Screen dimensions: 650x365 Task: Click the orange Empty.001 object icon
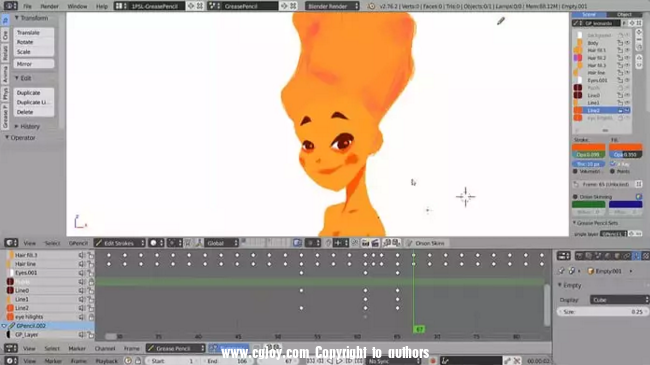591,271
